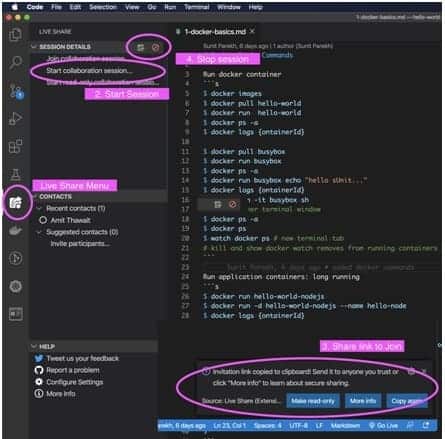Open the Testing flask icon view

point(15,174)
